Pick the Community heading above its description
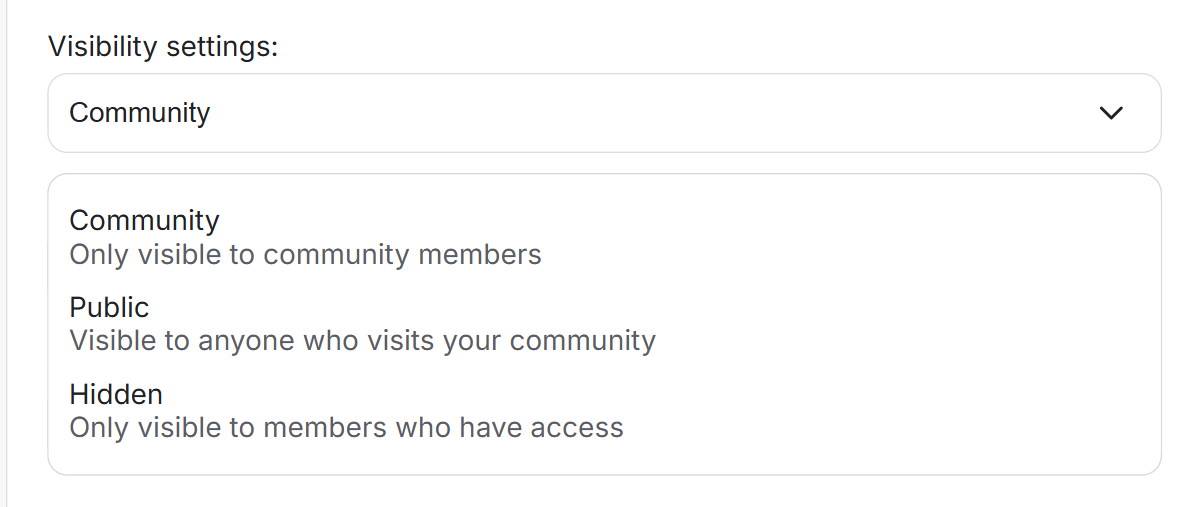The image size is (1193, 507). tap(144, 220)
